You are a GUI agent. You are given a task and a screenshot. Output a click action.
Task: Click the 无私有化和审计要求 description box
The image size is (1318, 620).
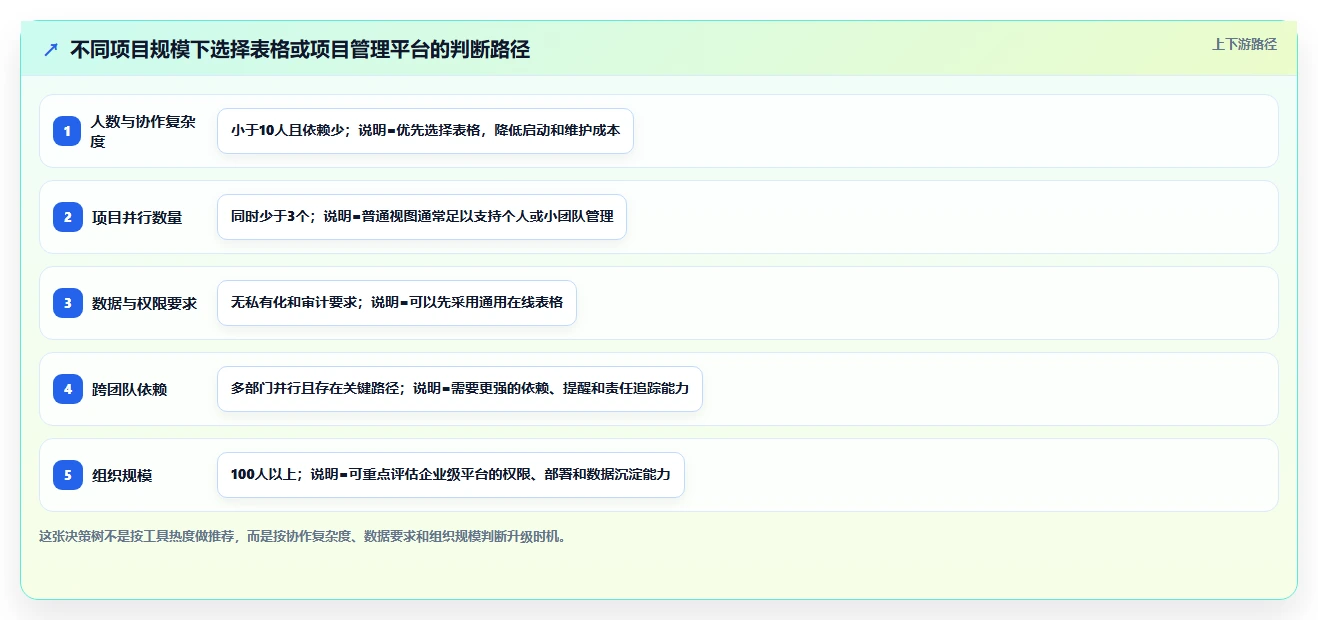[x=397, y=303]
